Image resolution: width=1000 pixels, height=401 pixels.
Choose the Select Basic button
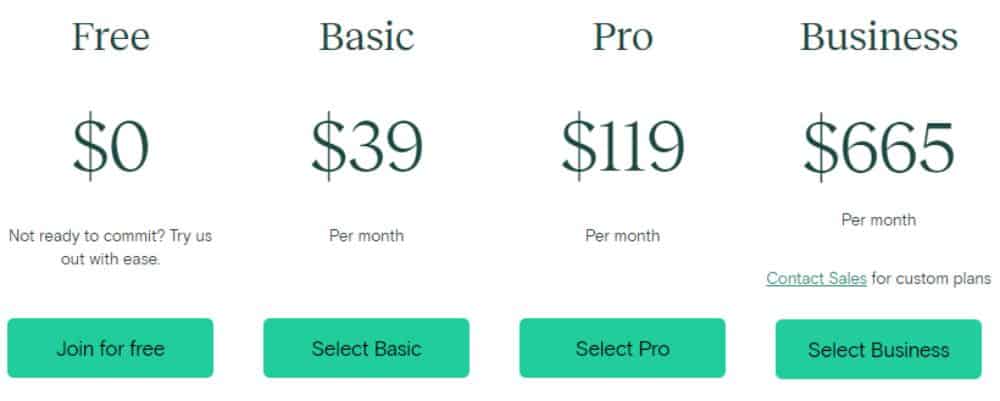(366, 348)
